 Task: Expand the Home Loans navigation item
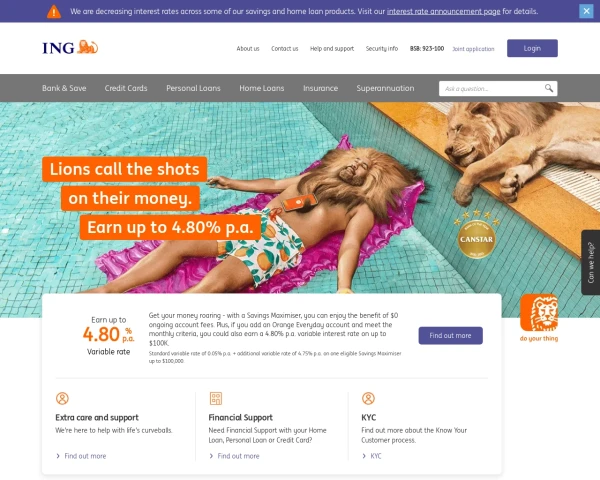(x=262, y=88)
